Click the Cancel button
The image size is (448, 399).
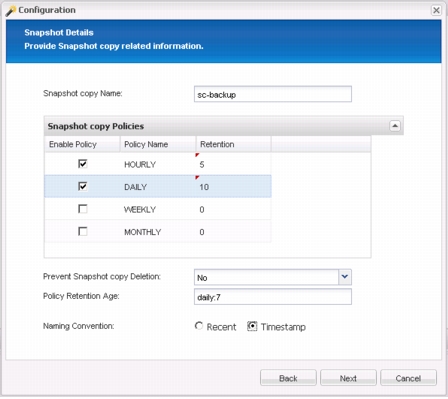click(x=408, y=378)
